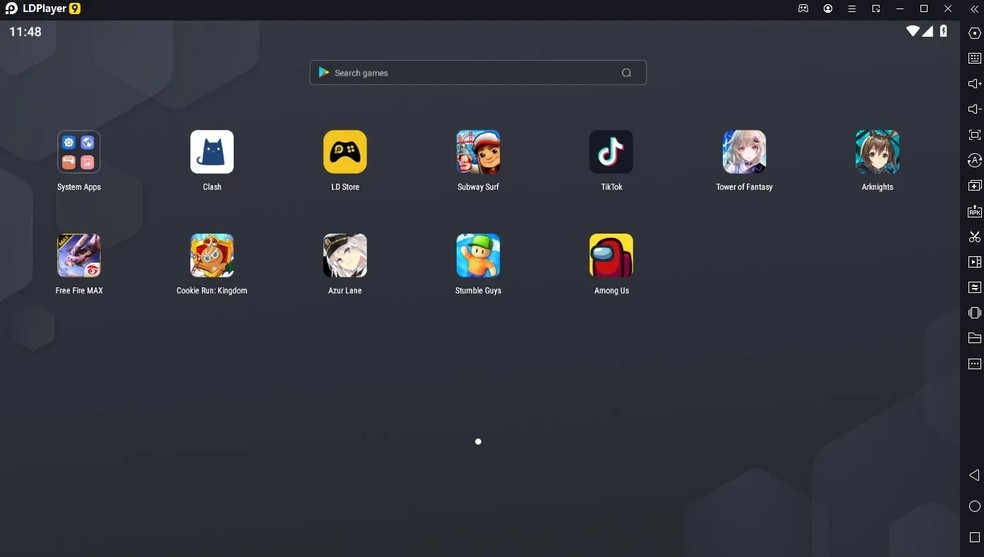Click the Wi-Fi status icon
The width and height of the screenshot is (984, 557).
[912, 31]
